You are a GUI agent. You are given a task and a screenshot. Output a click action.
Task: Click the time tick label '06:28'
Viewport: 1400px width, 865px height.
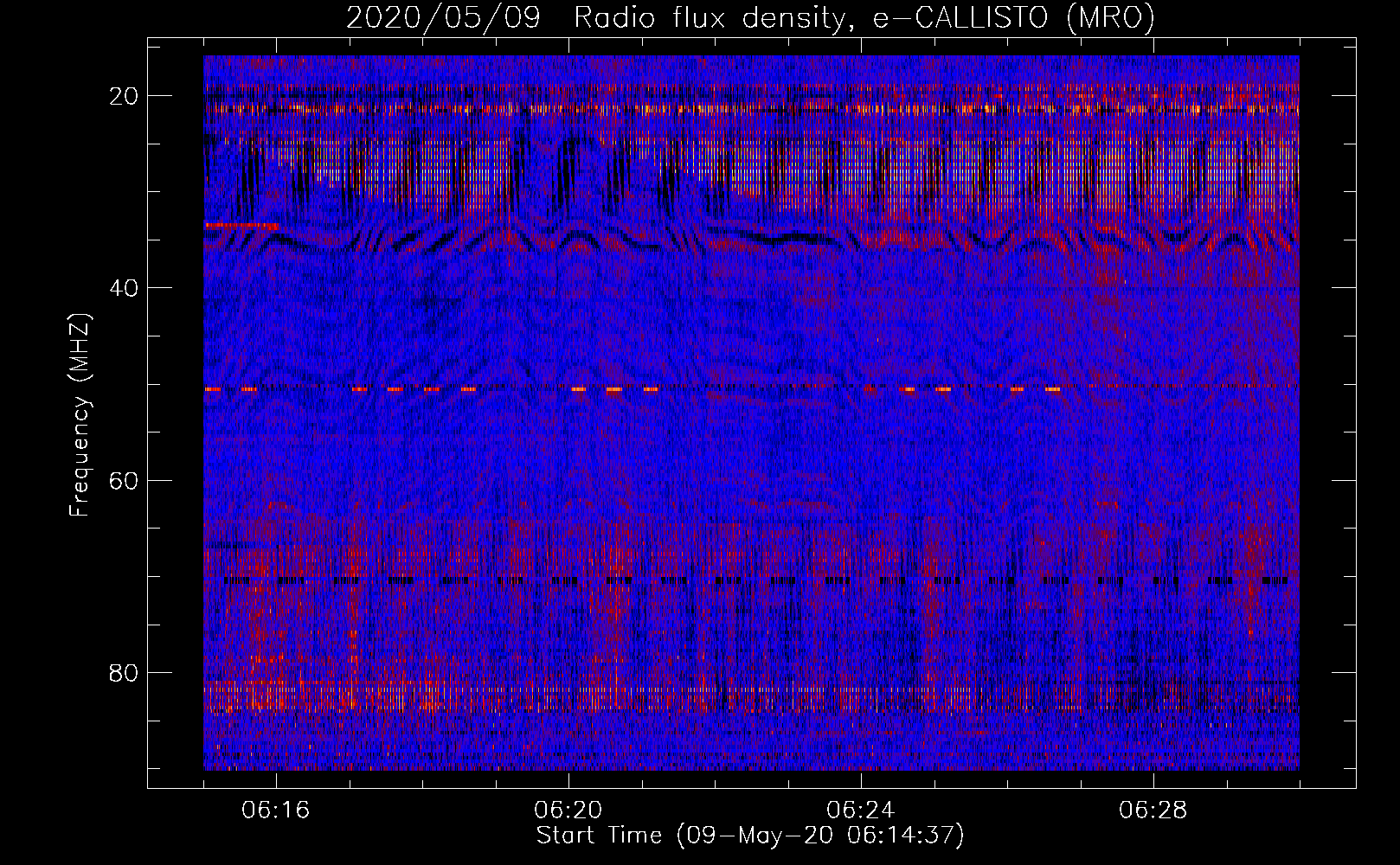coord(1153,811)
